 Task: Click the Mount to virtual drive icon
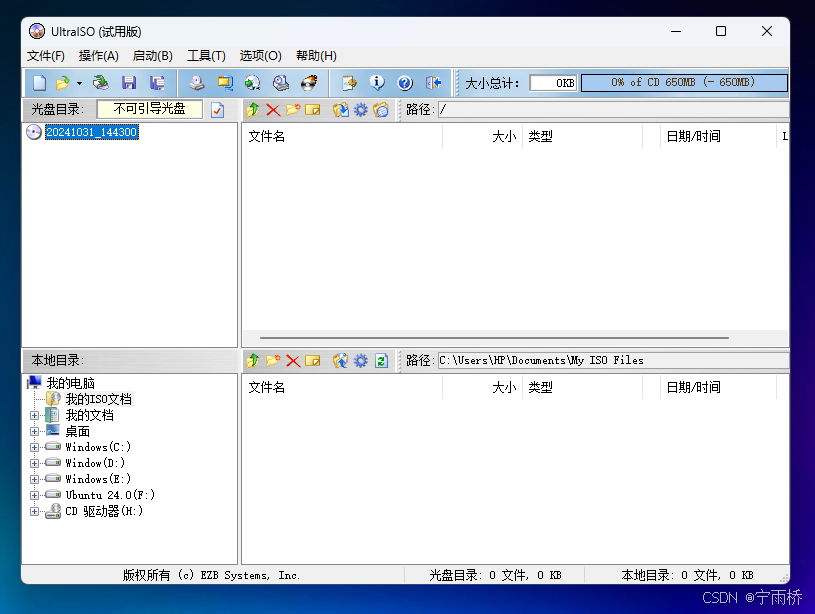(x=253, y=83)
